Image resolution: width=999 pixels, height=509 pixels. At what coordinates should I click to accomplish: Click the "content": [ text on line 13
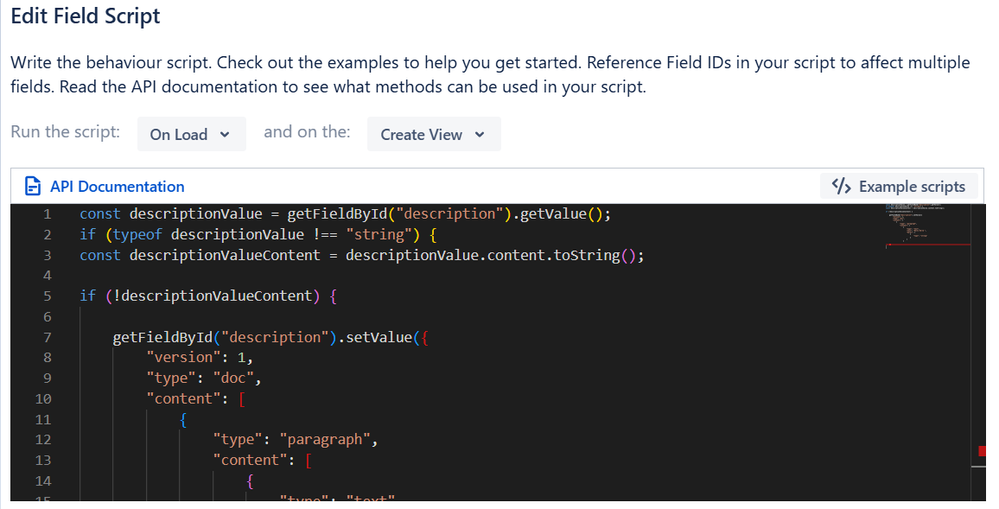(x=262, y=460)
